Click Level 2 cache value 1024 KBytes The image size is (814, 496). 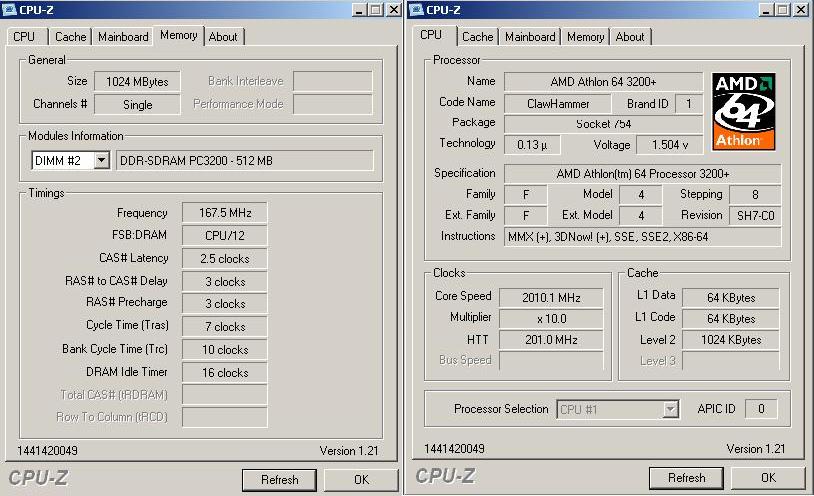click(x=730, y=340)
